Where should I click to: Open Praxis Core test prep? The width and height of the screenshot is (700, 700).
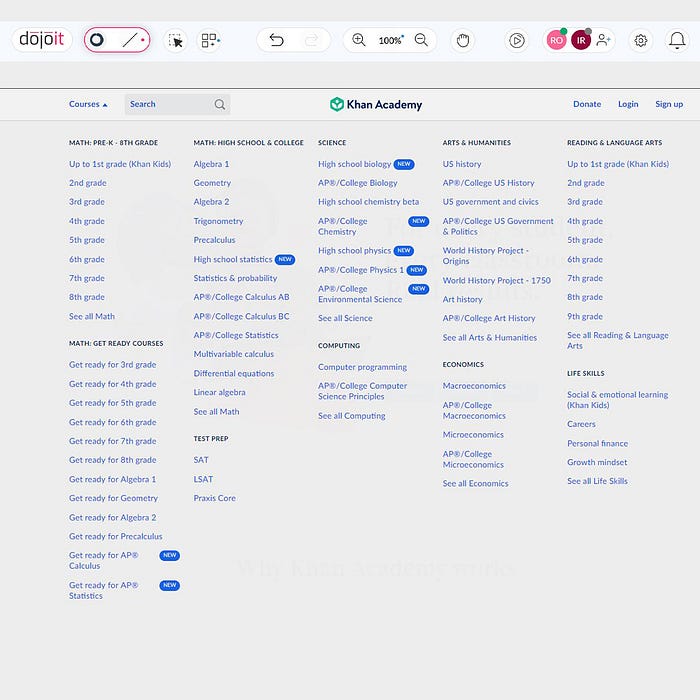pyautogui.click(x=214, y=498)
